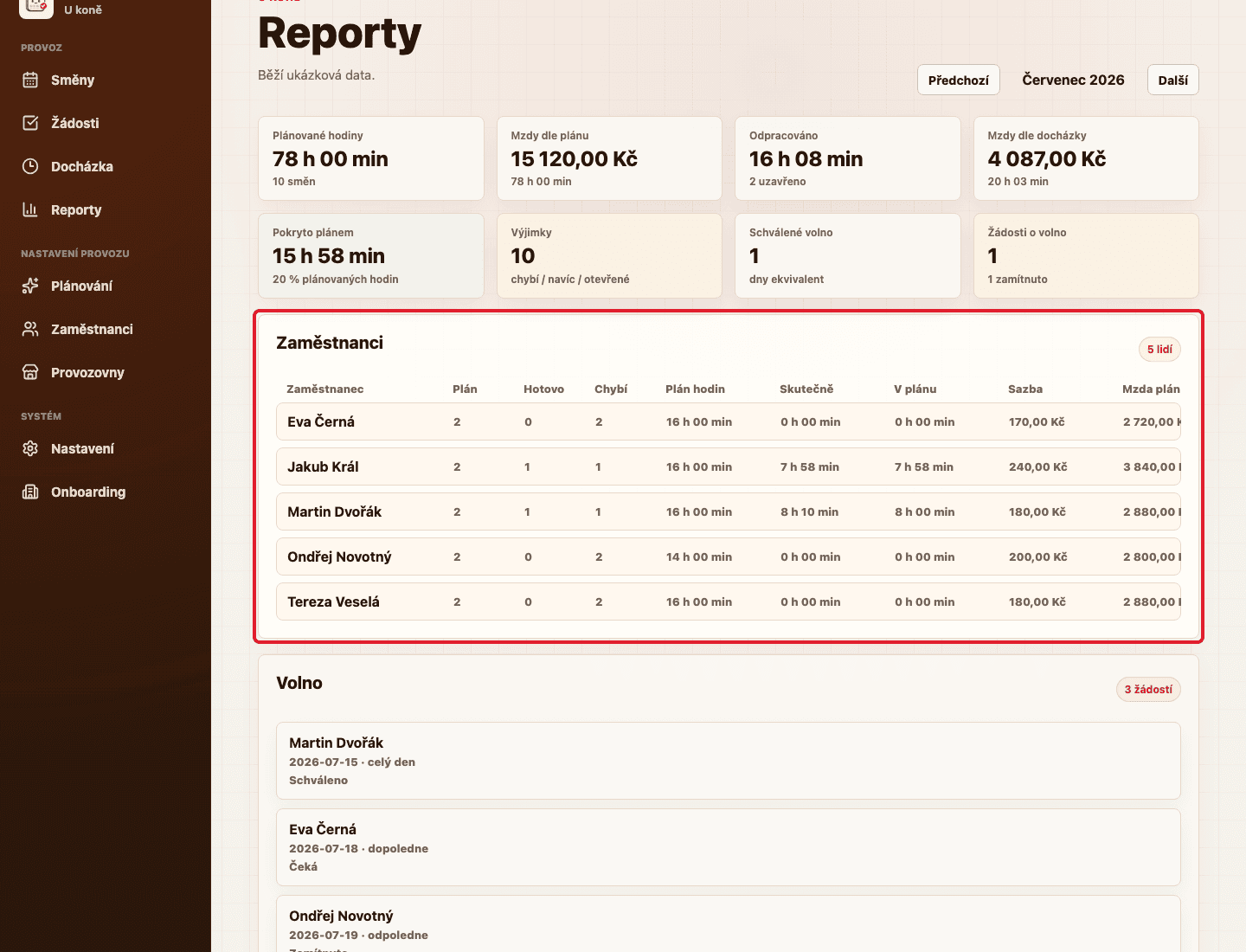Click the Výjimky summary card
Image resolution: width=1246 pixels, height=952 pixels.
click(x=609, y=255)
